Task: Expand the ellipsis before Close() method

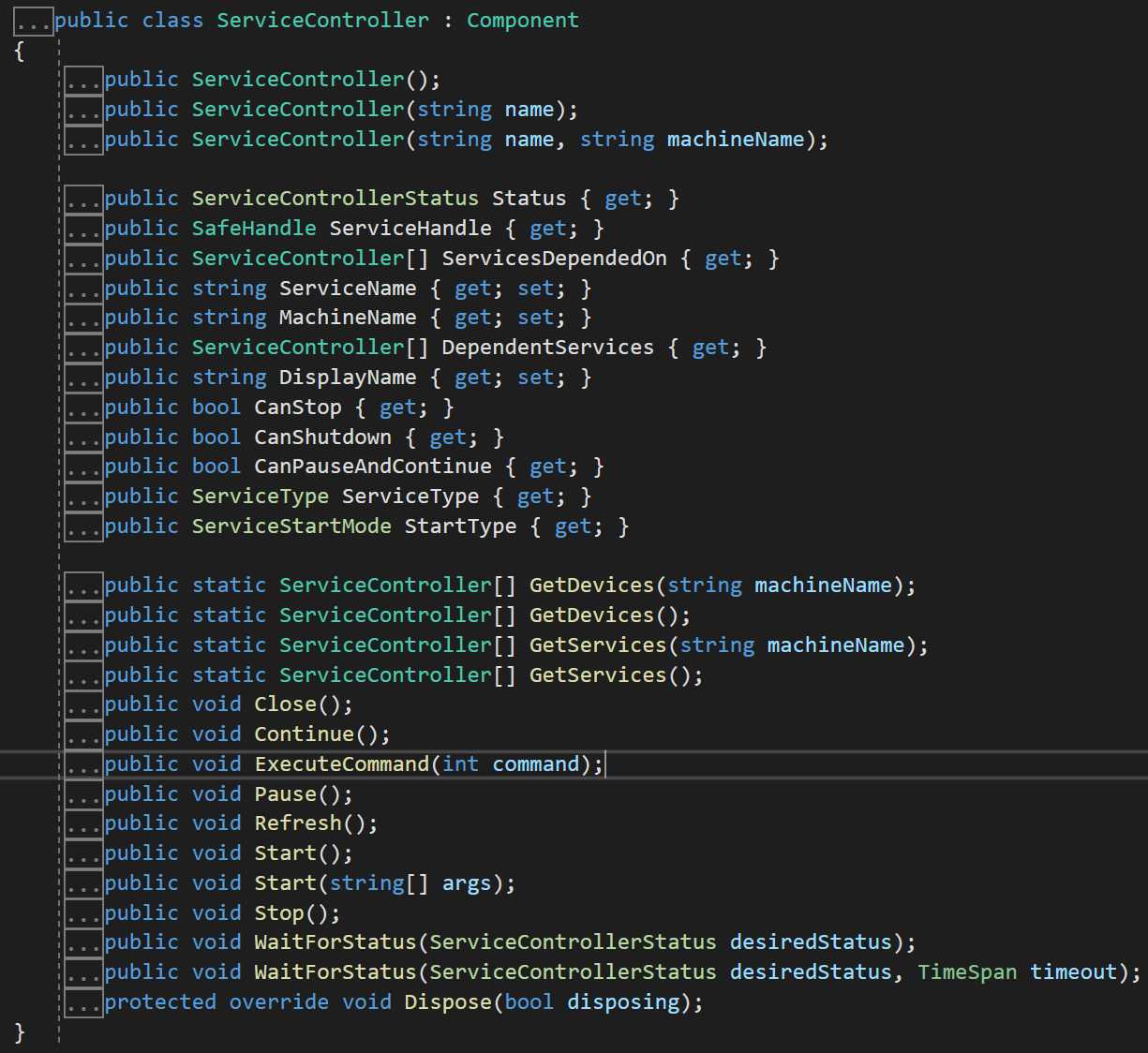Action: [x=84, y=705]
